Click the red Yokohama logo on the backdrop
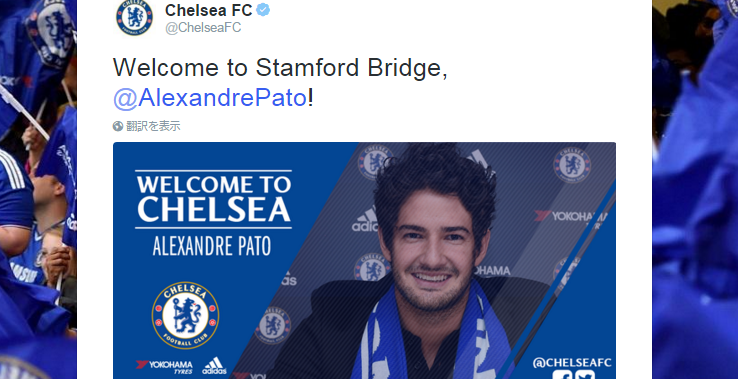 click(x=570, y=217)
